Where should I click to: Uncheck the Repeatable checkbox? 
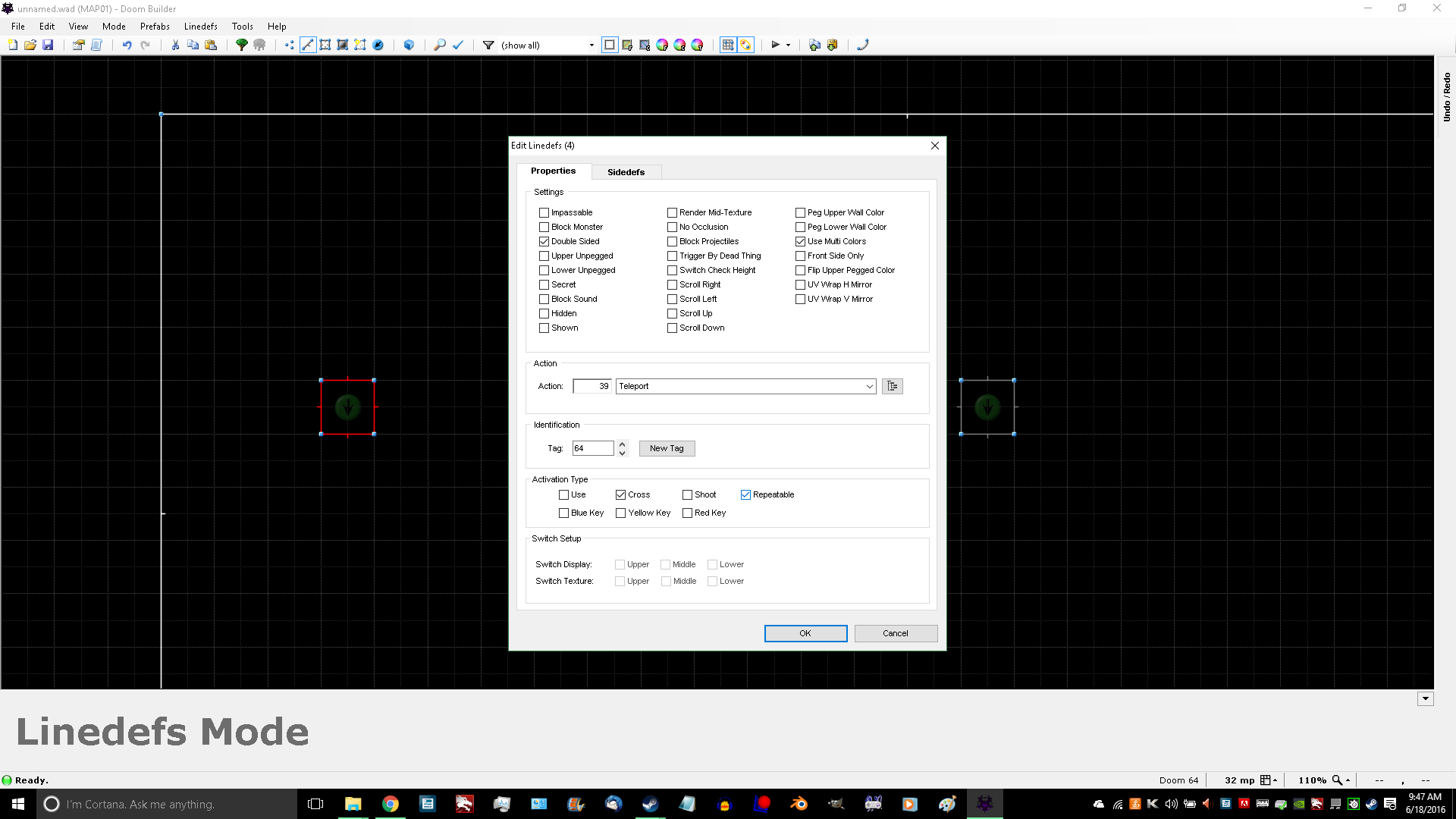point(745,494)
